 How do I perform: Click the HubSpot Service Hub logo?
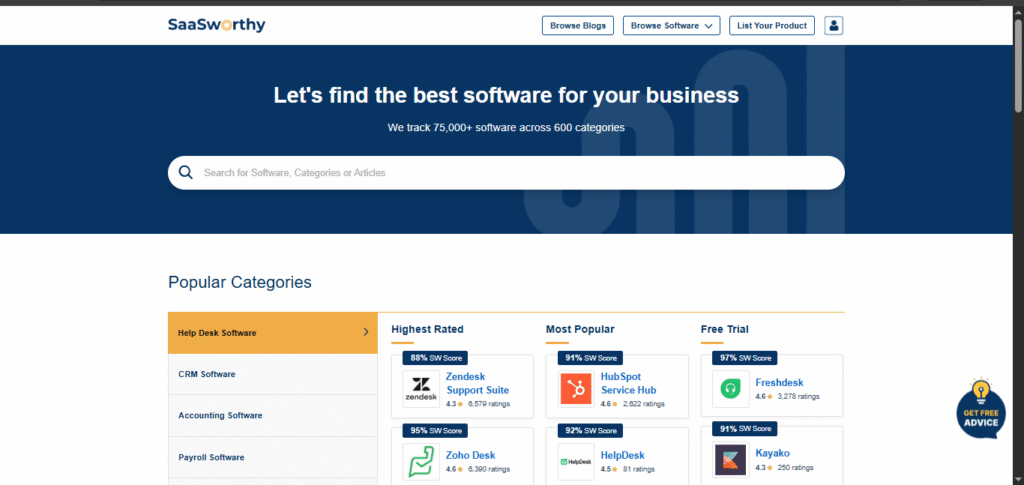[575, 389]
